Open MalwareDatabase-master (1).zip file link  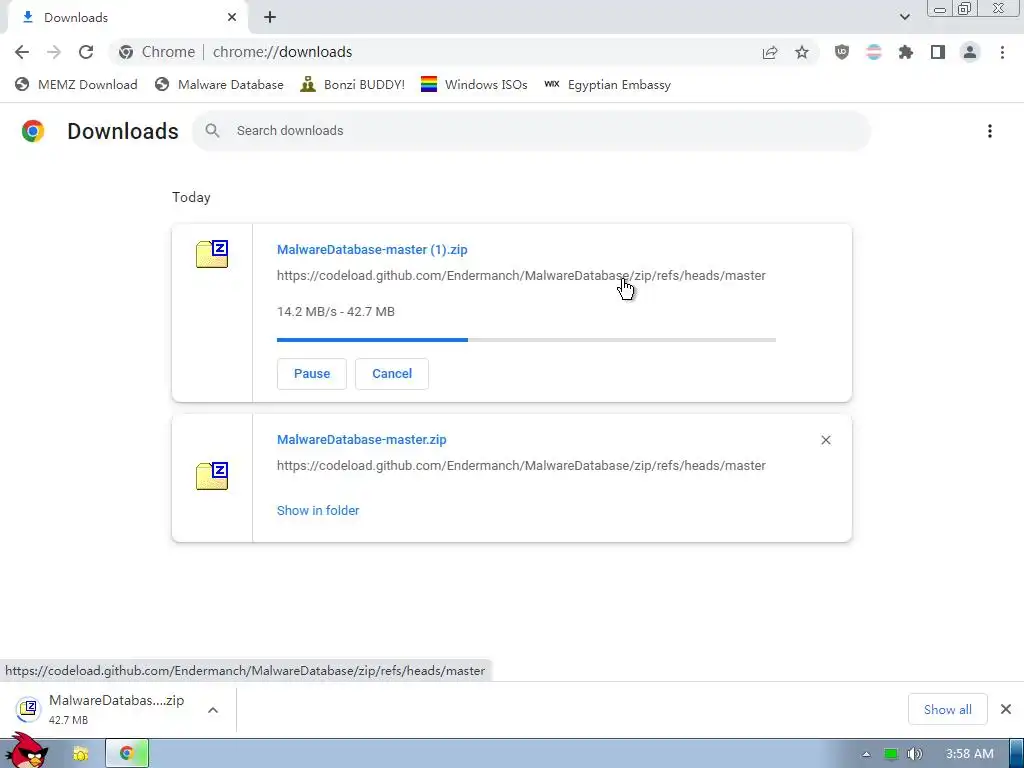pyautogui.click(x=372, y=249)
